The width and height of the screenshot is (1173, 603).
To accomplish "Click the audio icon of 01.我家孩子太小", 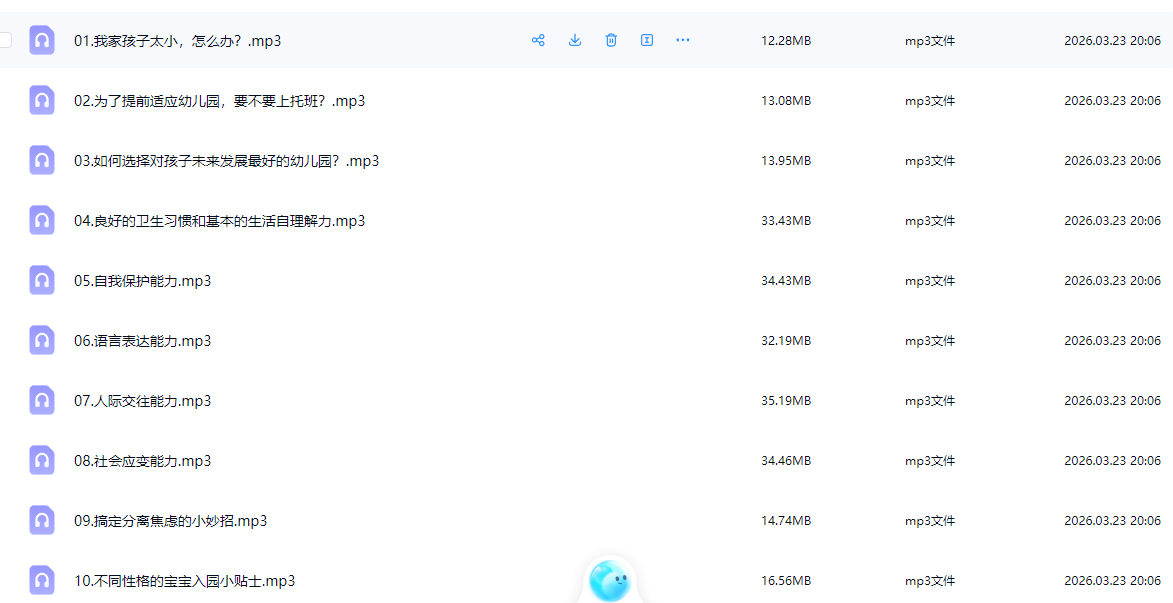I will click(x=42, y=40).
